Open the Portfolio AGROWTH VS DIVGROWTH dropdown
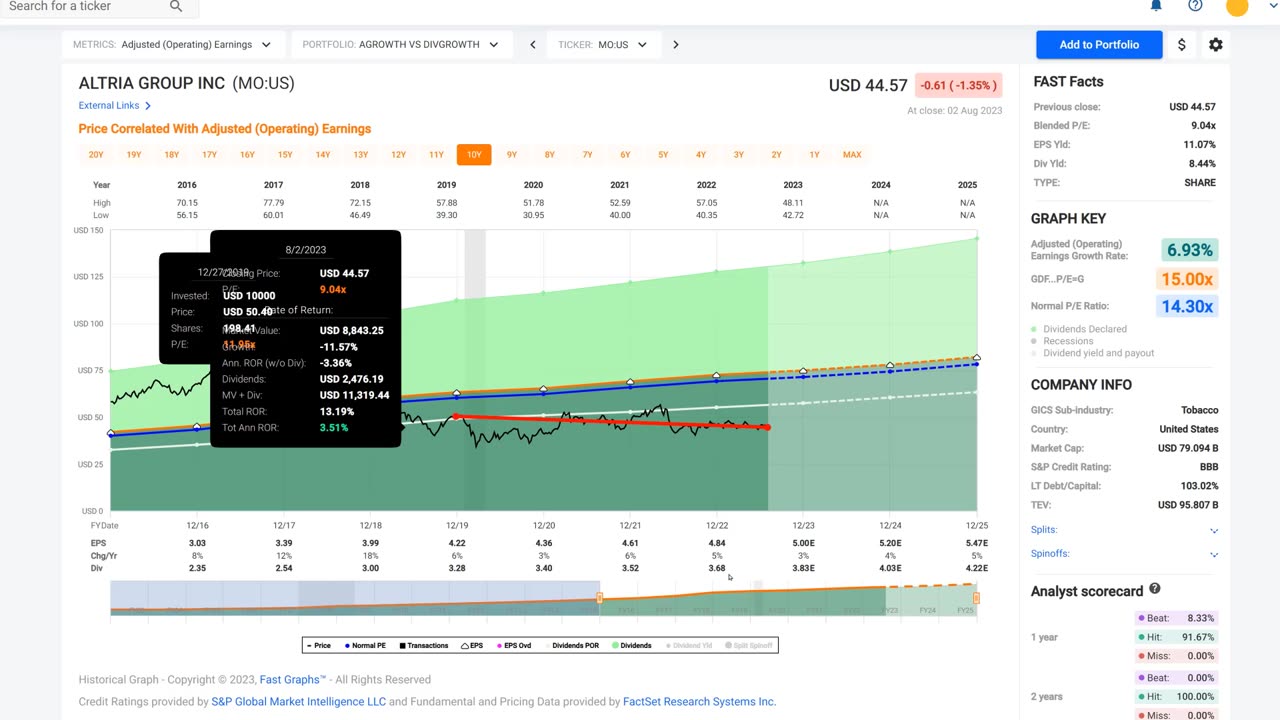Viewport: 1280px width, 720px height. pyautogui.click(x=402, y=45)
